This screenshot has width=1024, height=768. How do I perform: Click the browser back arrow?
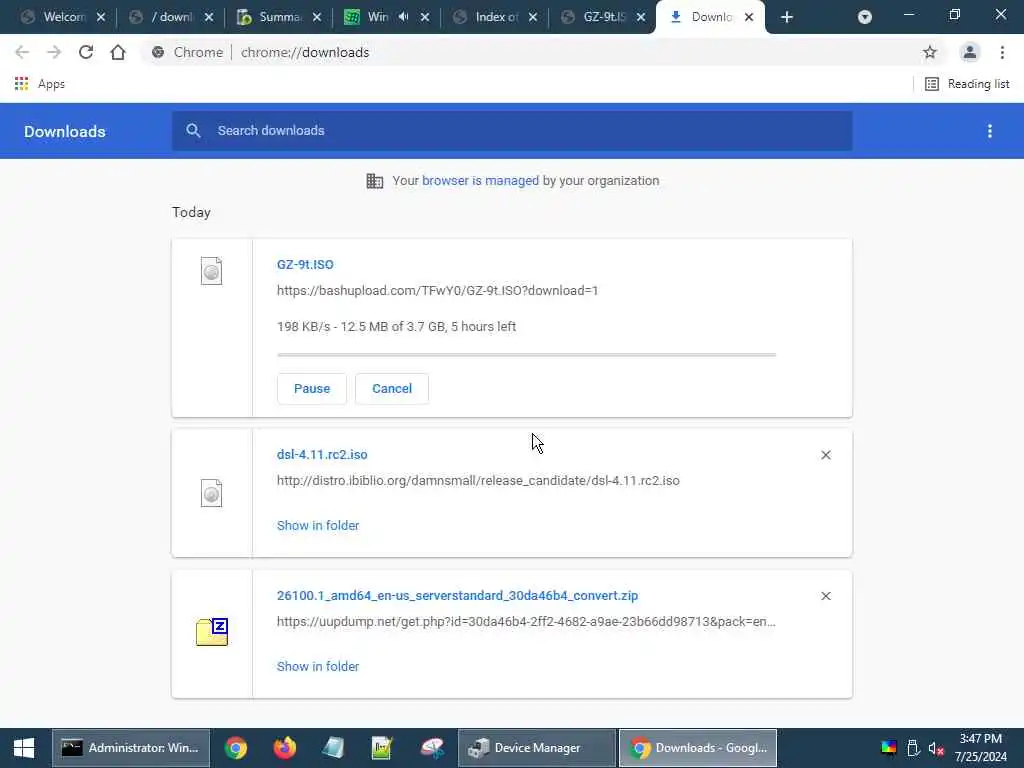pyautogui.click(x=22, y=52)
